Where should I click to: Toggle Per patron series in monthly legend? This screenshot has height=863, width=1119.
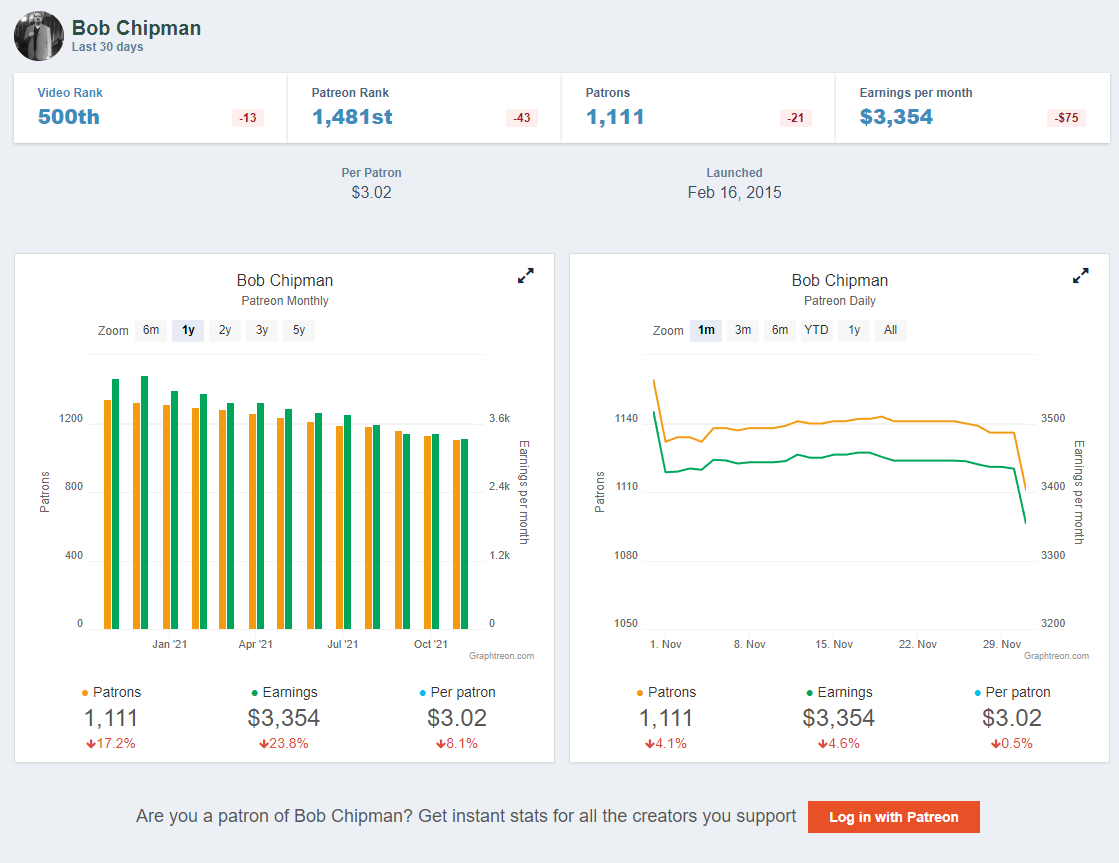[457, 692]
